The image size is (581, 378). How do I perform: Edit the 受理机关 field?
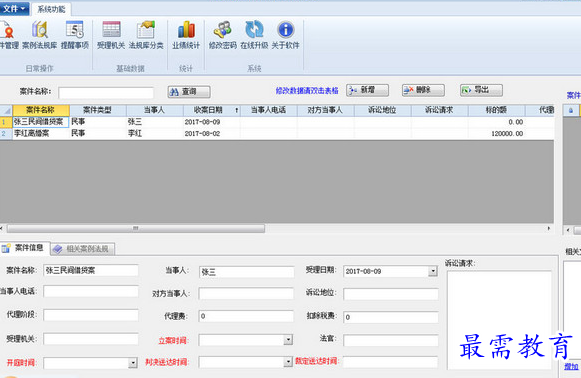pos(91,339)
